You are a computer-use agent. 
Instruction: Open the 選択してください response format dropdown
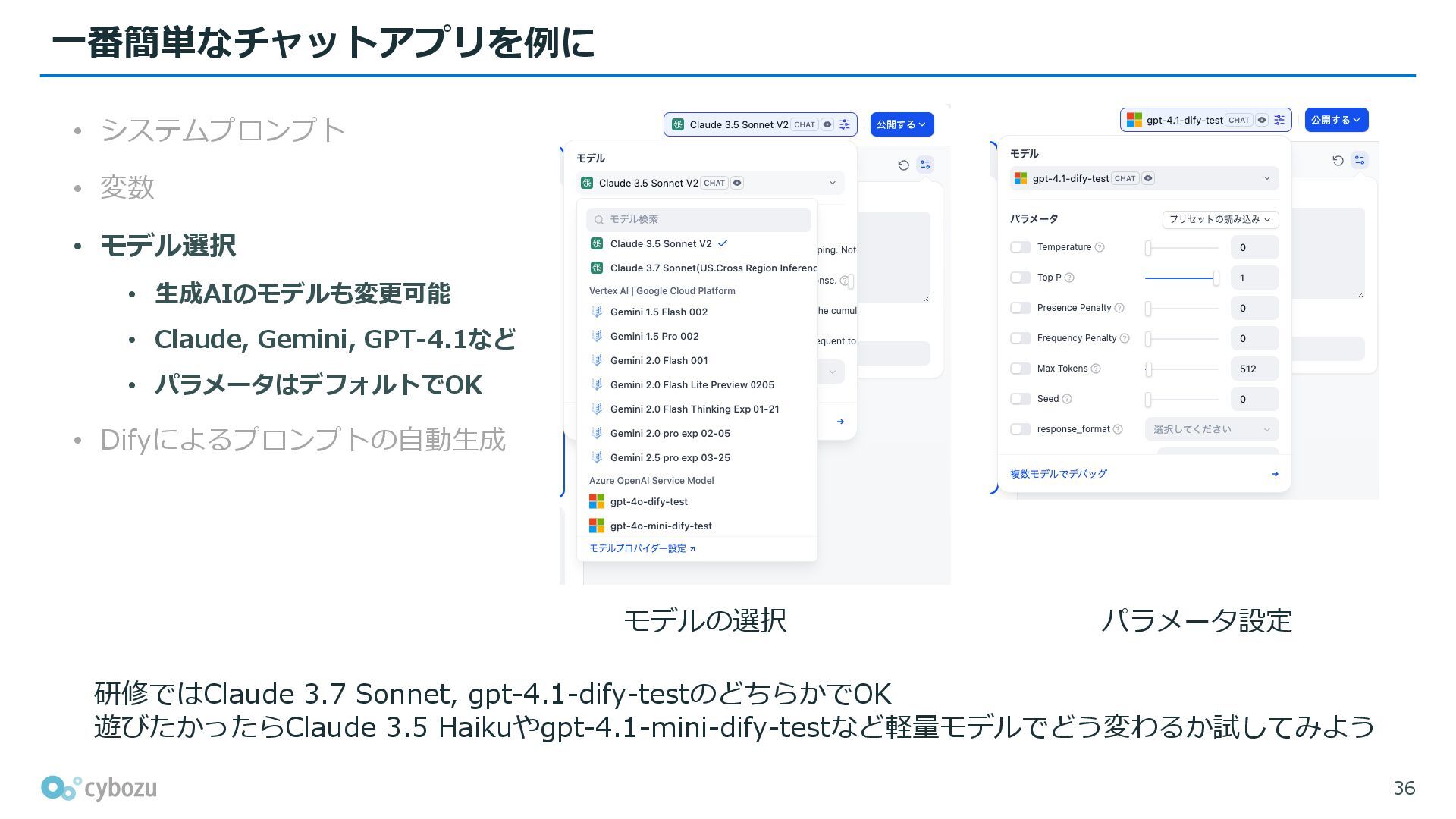(1212, 429)
